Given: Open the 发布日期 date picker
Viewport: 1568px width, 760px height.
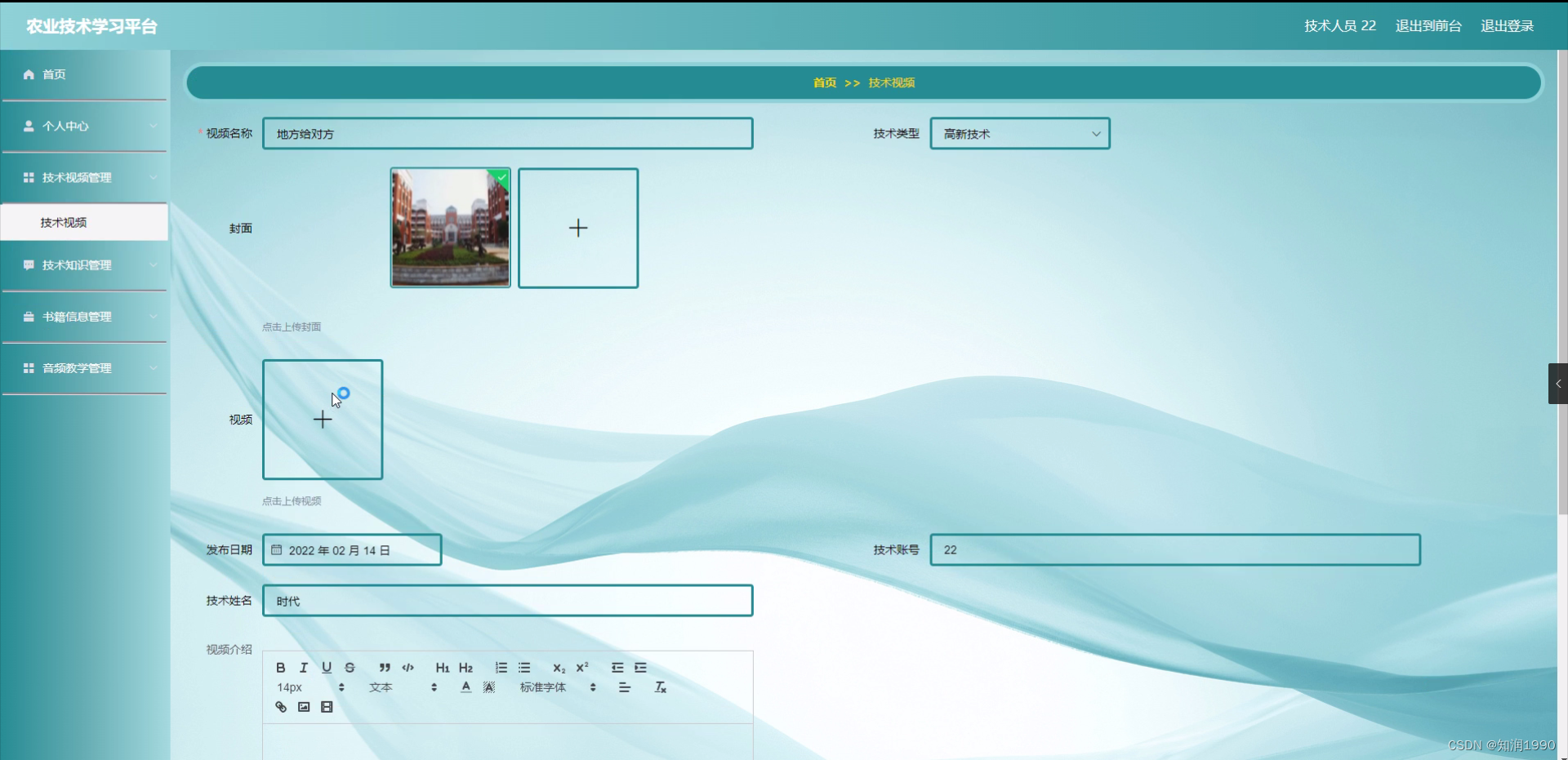Looking at the screenshot, I should click(x=351, y=549).
